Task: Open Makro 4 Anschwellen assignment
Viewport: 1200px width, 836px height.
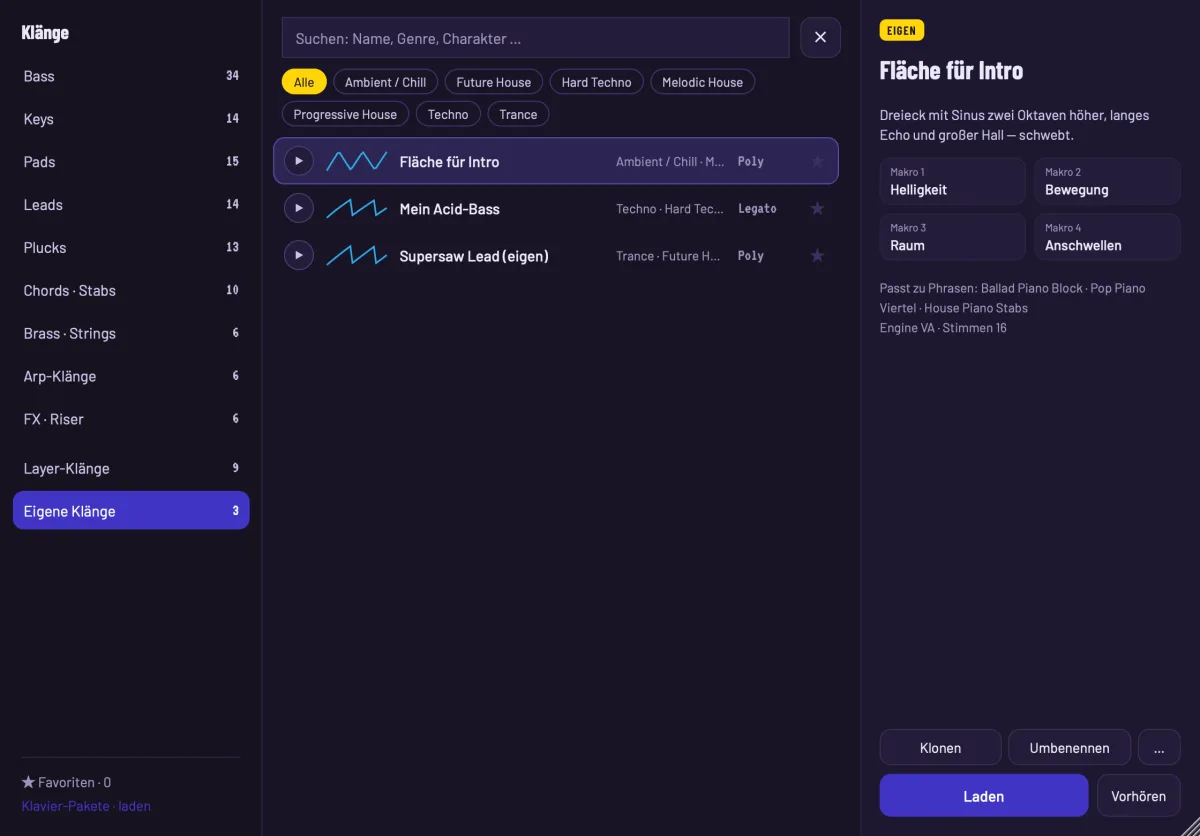Action: tap(1107, 237)
